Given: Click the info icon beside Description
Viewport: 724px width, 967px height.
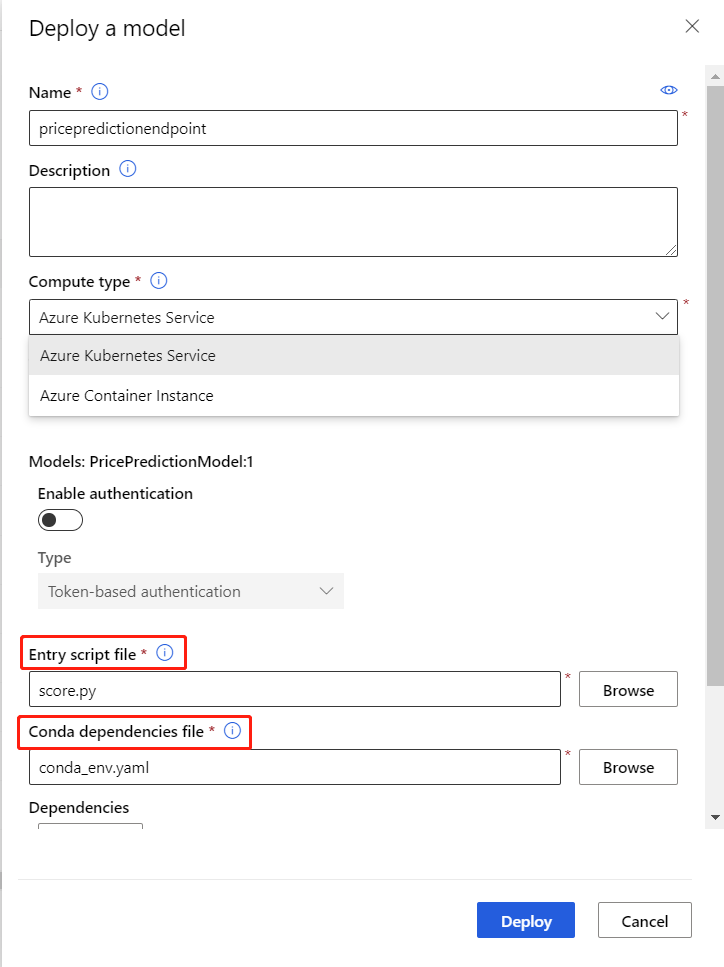Looking at the screenshot, I should click(127, 169).
